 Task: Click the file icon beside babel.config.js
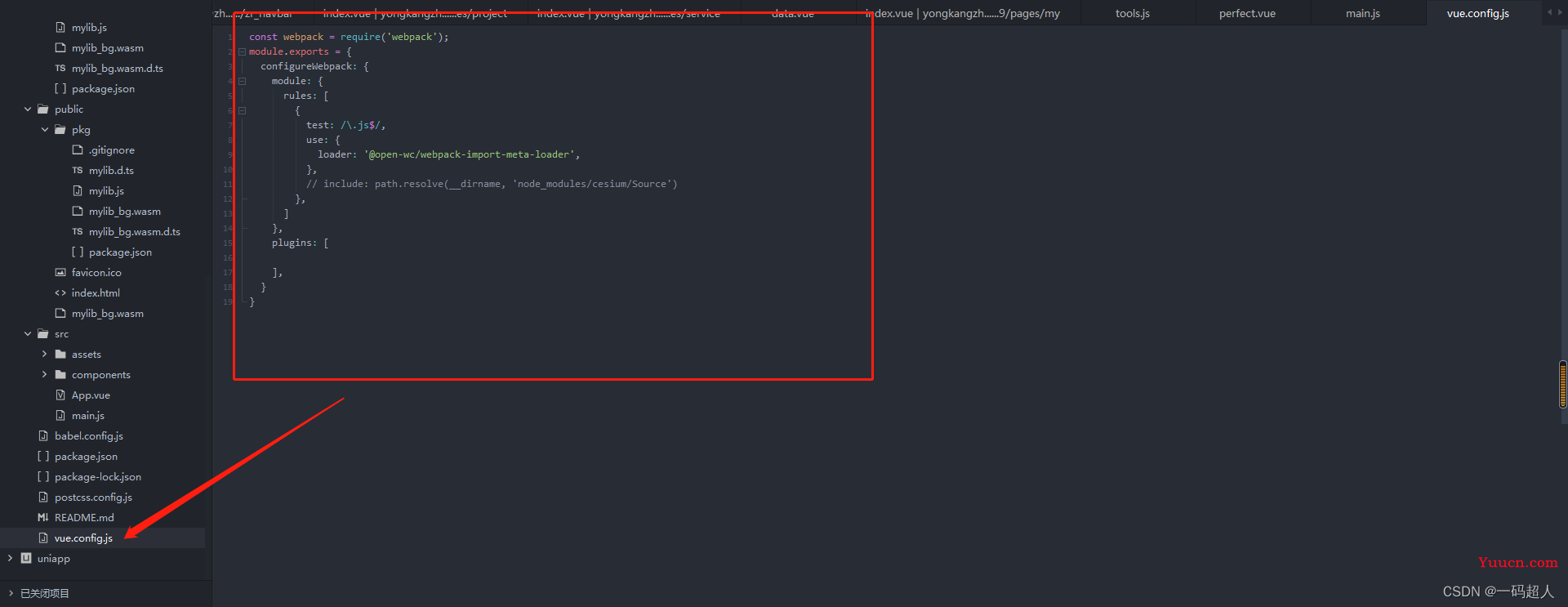(43, 436)
